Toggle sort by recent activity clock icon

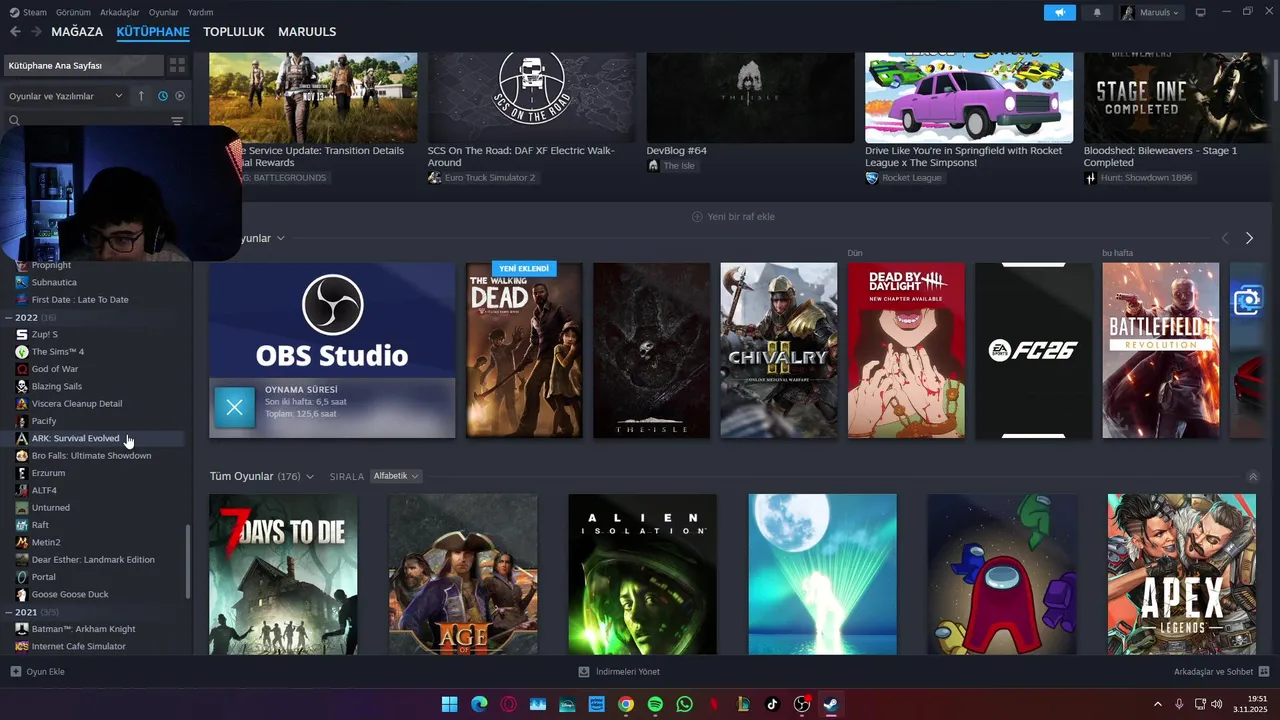coord(163,96)
